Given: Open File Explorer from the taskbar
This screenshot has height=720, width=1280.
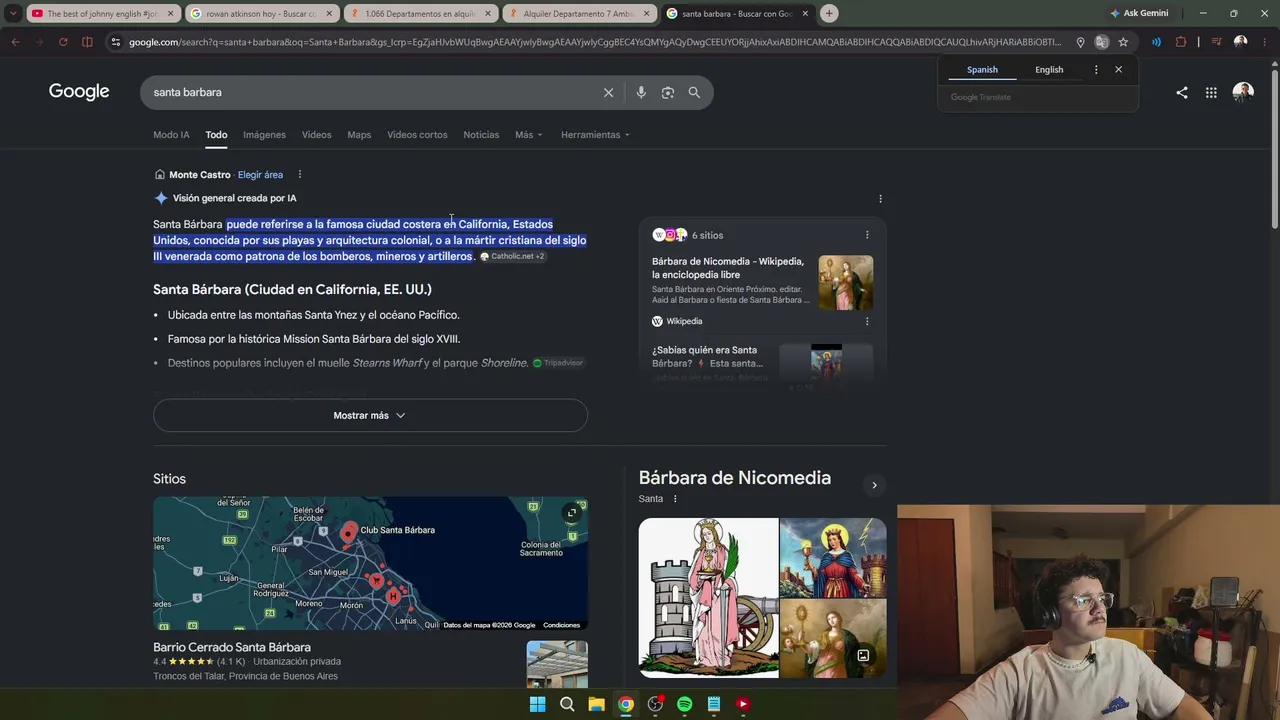Looking at the screenshot, I should (x=596, y=704).
